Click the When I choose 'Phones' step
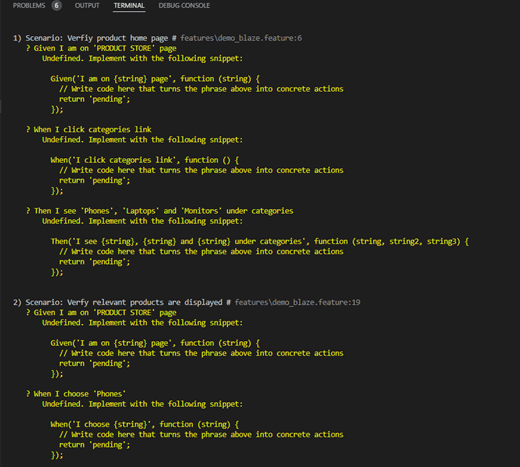The image size is (520, 467). point(76,394)
